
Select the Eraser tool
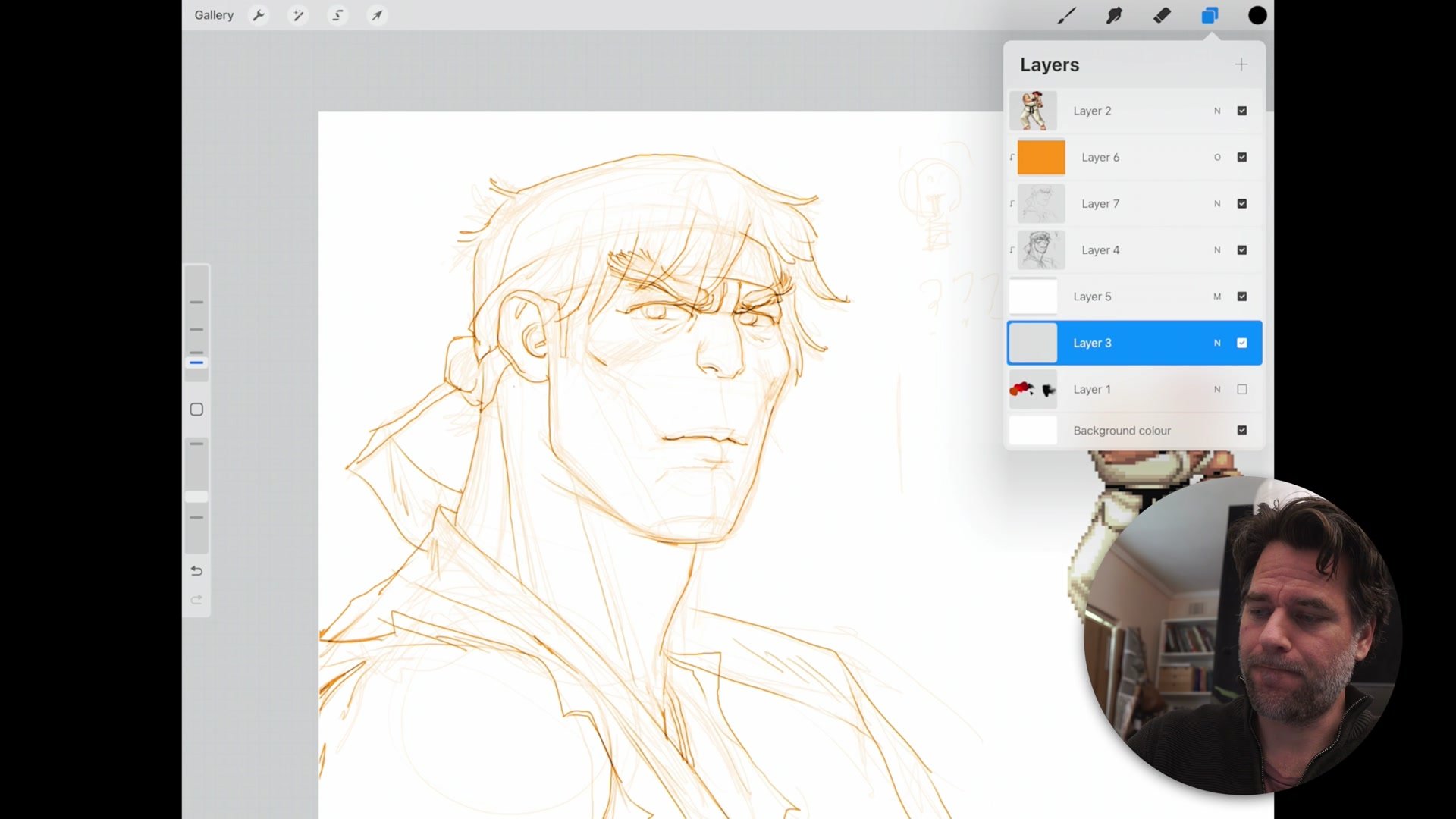(1162, 15)
